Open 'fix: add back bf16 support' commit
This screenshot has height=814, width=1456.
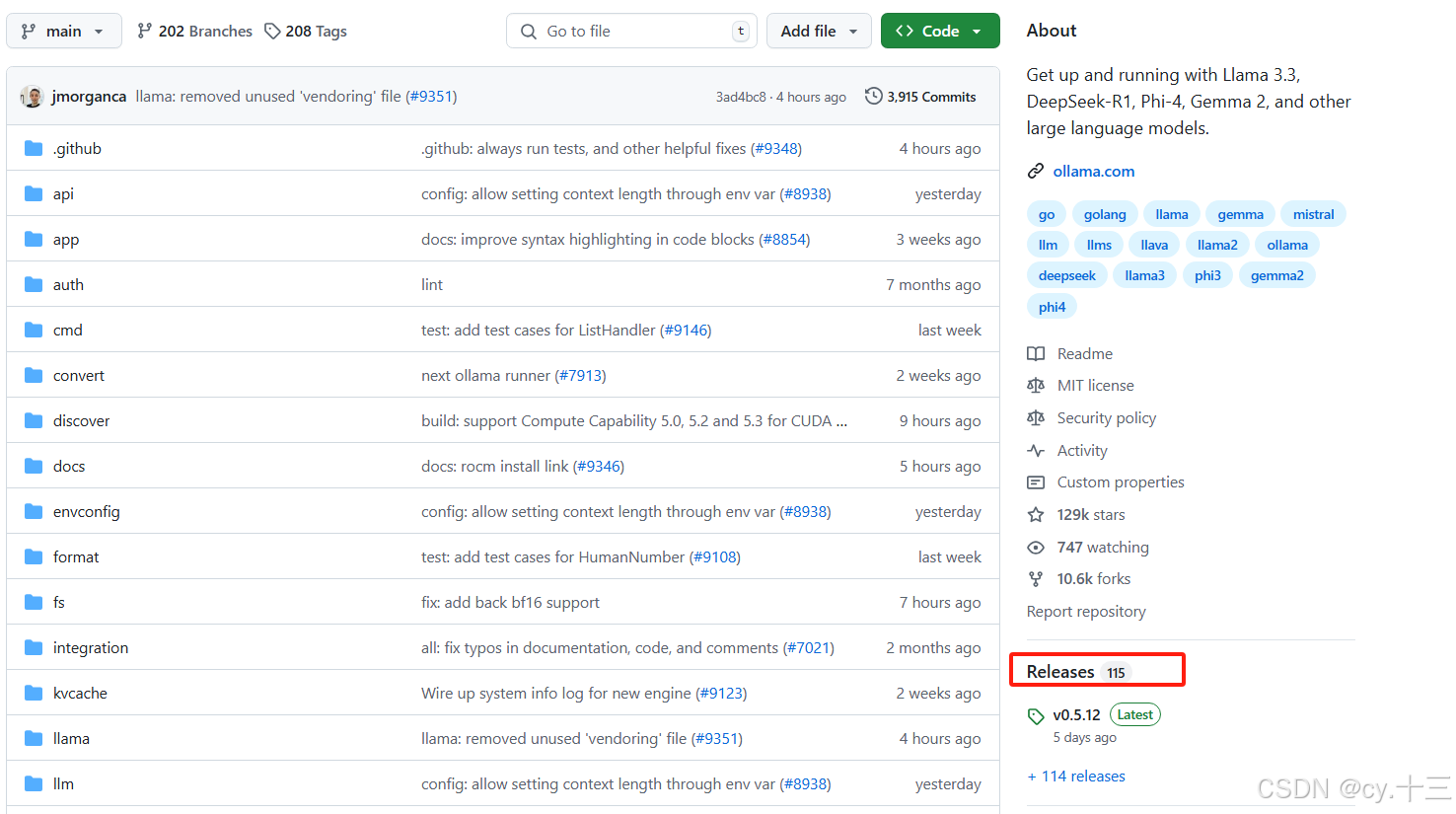click(510, 603)
